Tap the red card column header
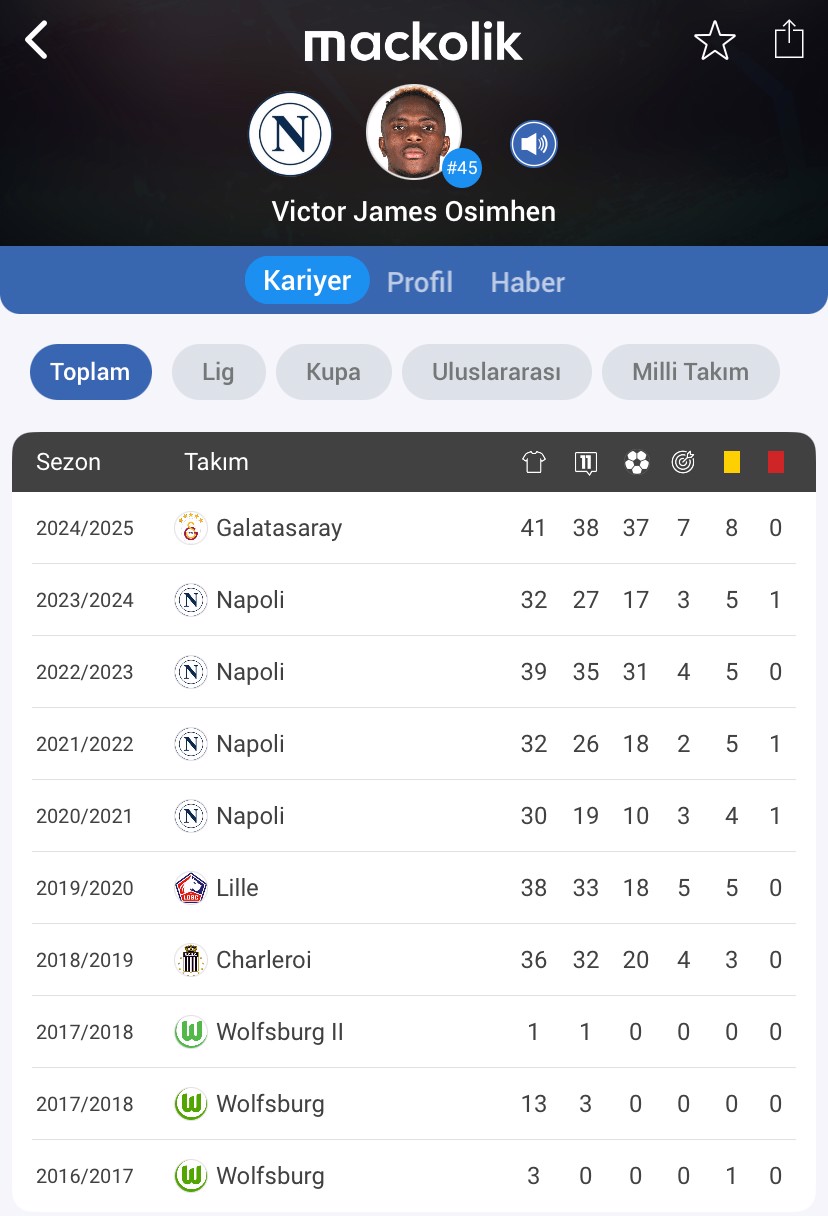Image resolution: width=828 pixels, height=1216 pixels. pyautogui.click(x=776, y=462)
